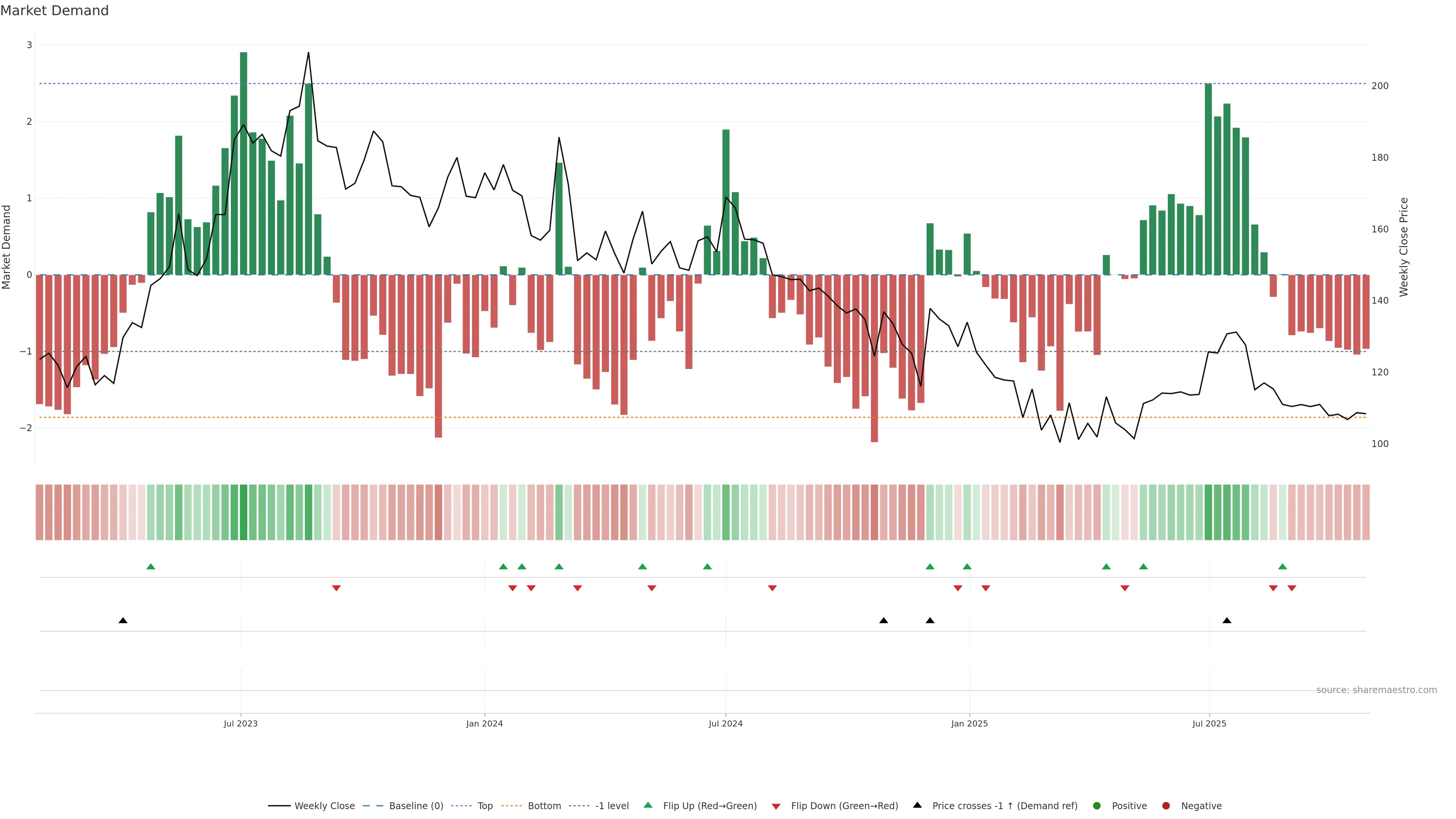Click the red Flip Down legend triangle
This screenshot has height=819, width=1456.
pyautogui.click(x=775, y=806)
